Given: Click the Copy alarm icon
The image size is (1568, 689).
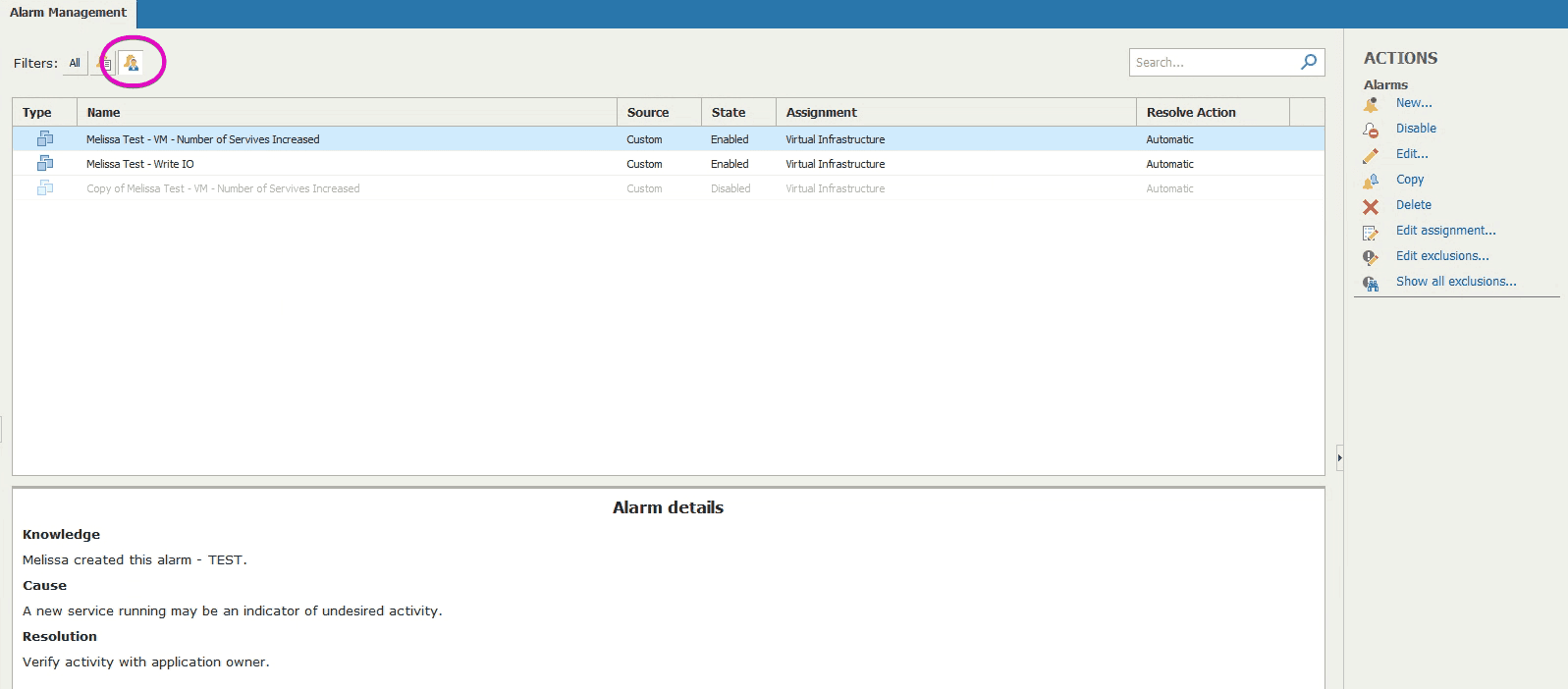Looking at the screenshot, I should click(x=1371, y=181).
